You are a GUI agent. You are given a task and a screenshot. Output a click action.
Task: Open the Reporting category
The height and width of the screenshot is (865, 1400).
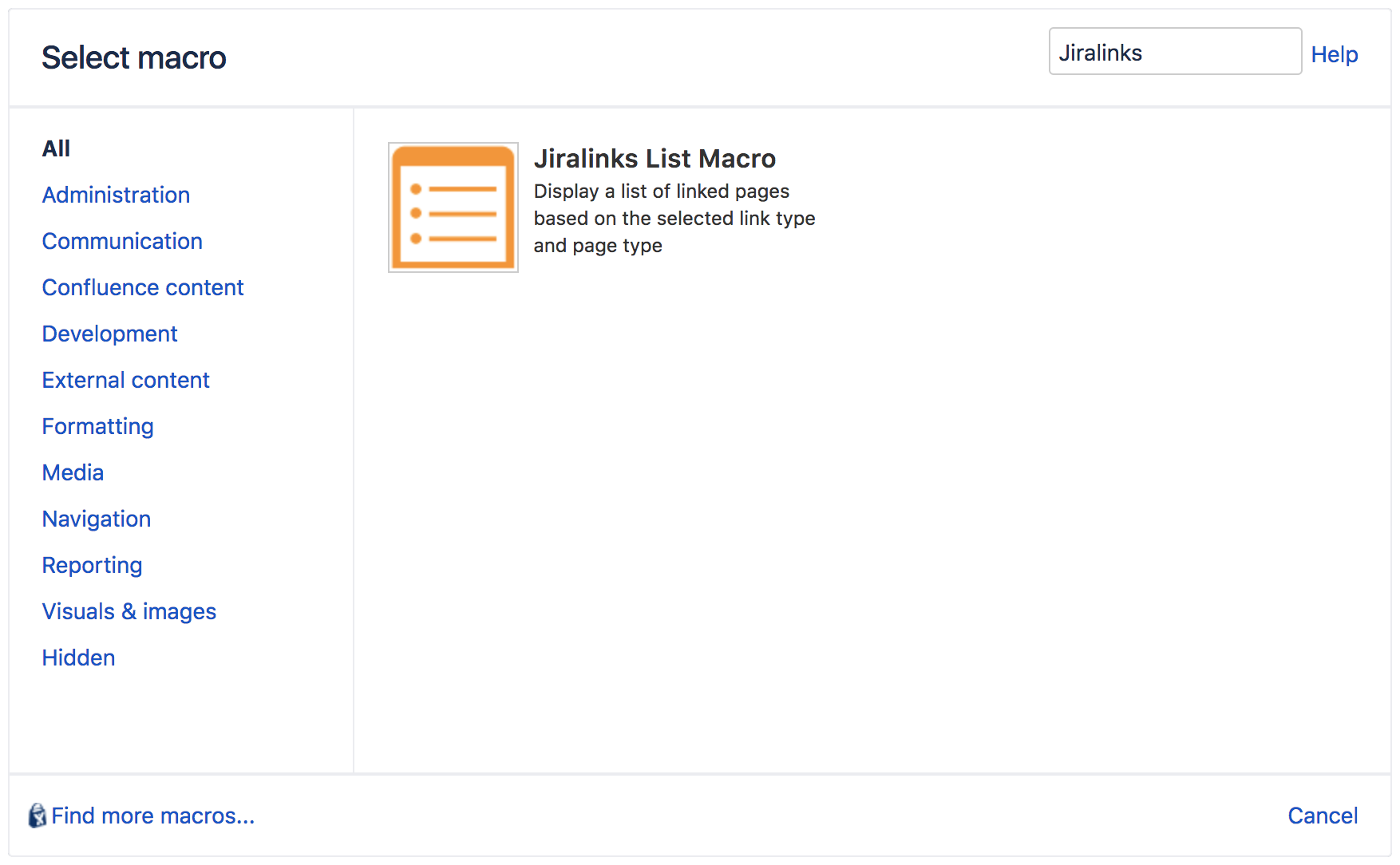(x=92, y=565)
